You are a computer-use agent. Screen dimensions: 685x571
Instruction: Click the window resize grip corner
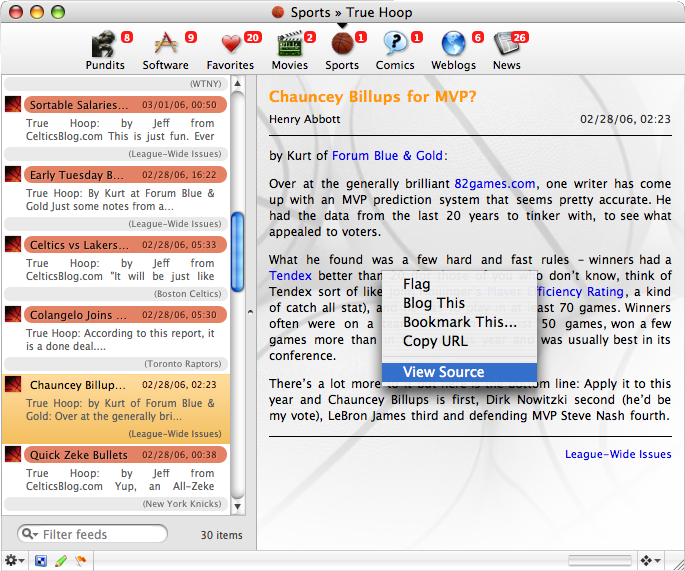[678, 564]
